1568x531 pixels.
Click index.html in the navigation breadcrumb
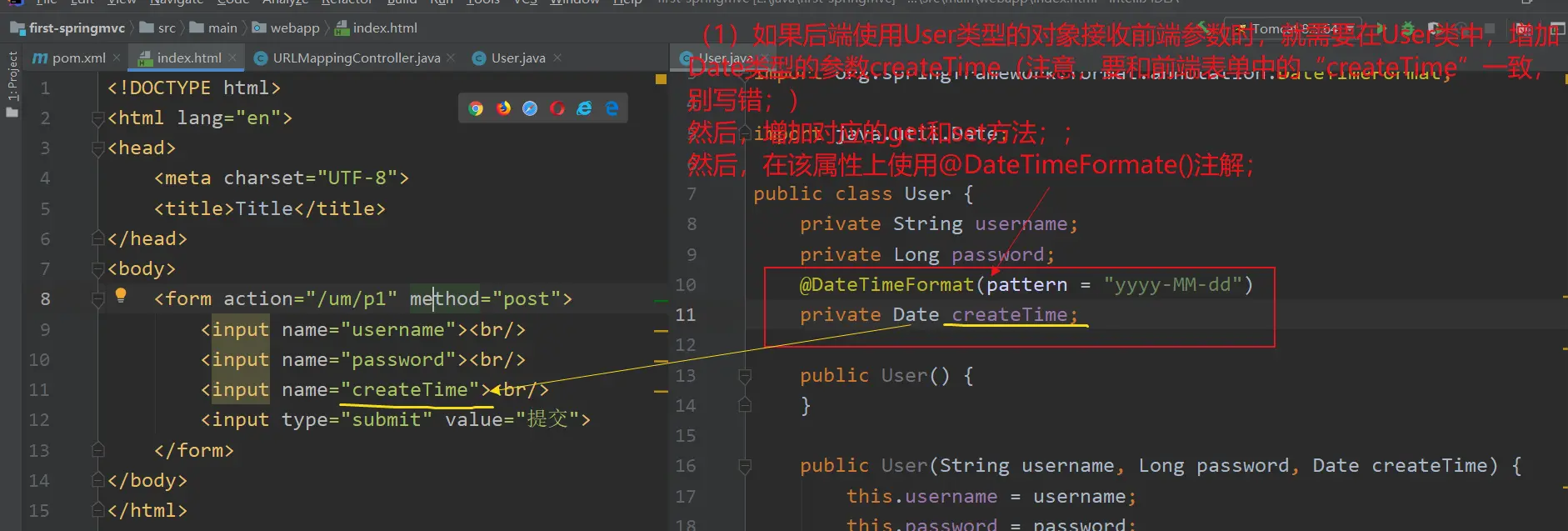pos(377,28)
